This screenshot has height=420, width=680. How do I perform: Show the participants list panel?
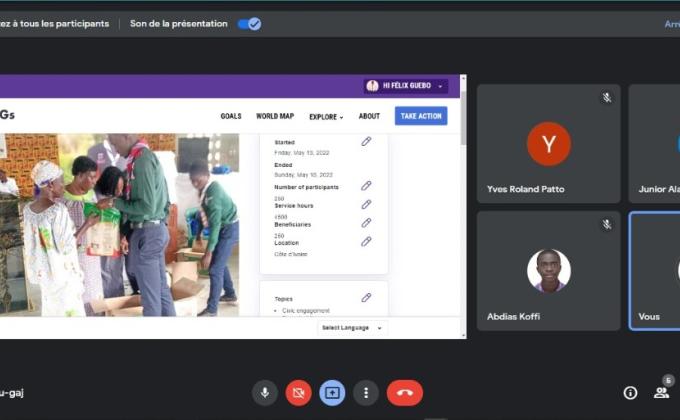pos(661,393)
